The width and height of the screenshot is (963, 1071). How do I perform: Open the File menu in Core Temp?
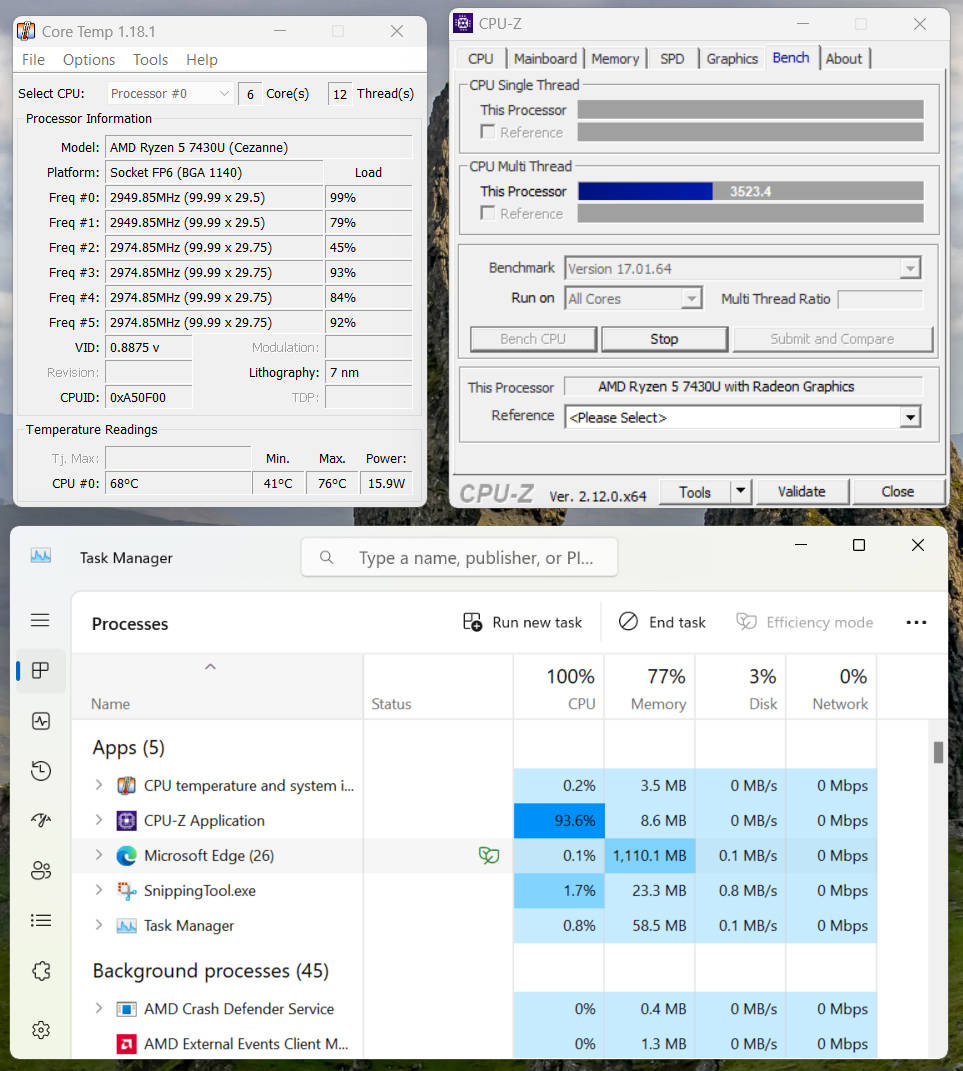point(33,60)
